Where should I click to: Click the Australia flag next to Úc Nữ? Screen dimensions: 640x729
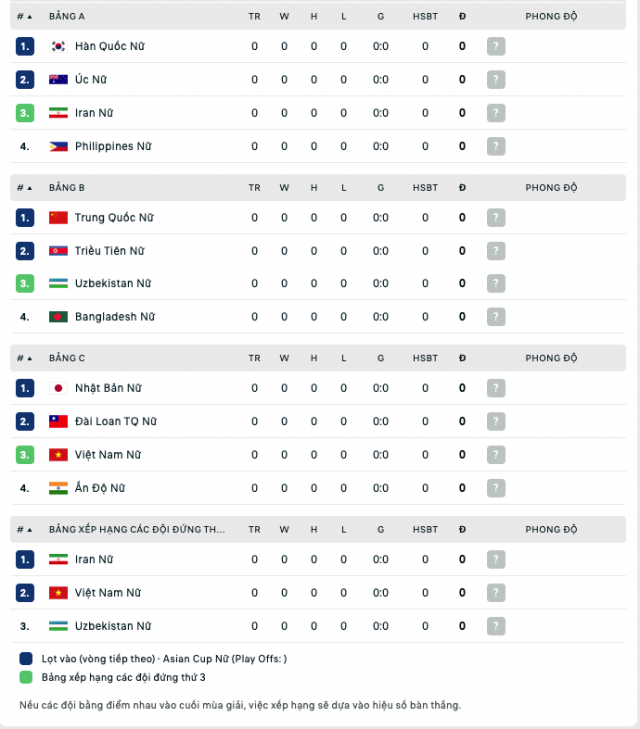click(x=58, y=80)
